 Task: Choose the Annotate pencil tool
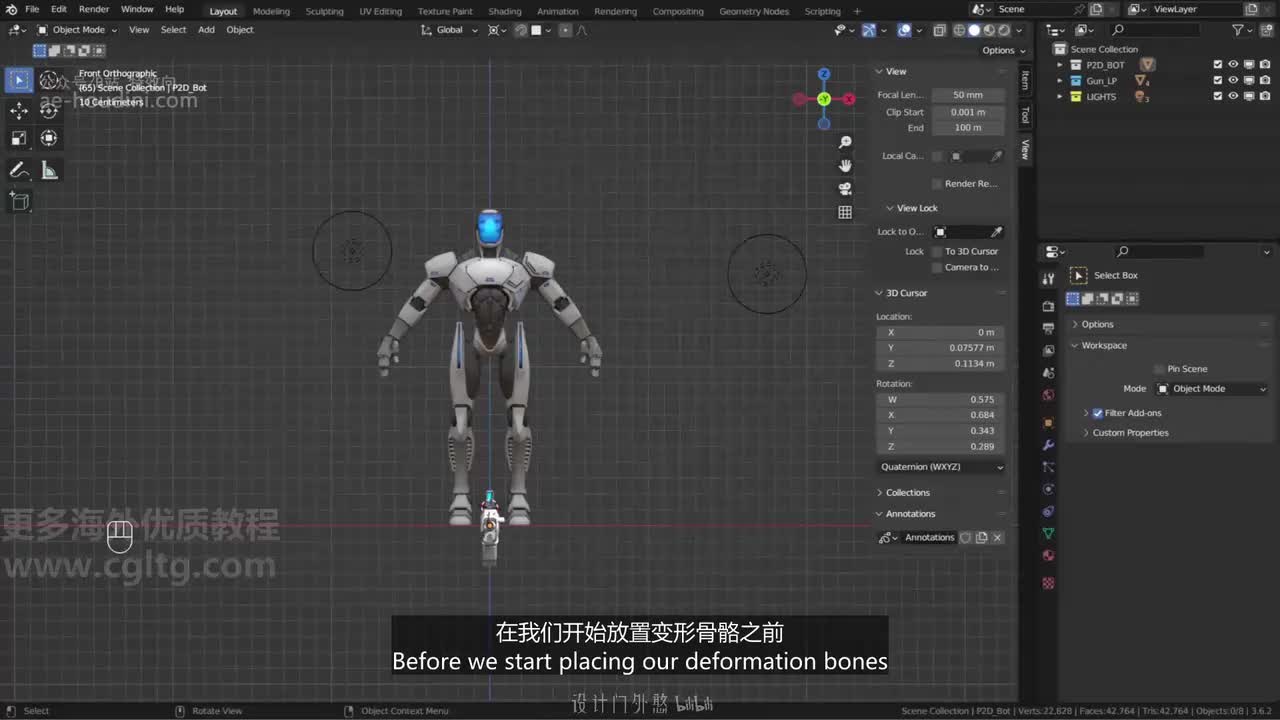(19, 171)
